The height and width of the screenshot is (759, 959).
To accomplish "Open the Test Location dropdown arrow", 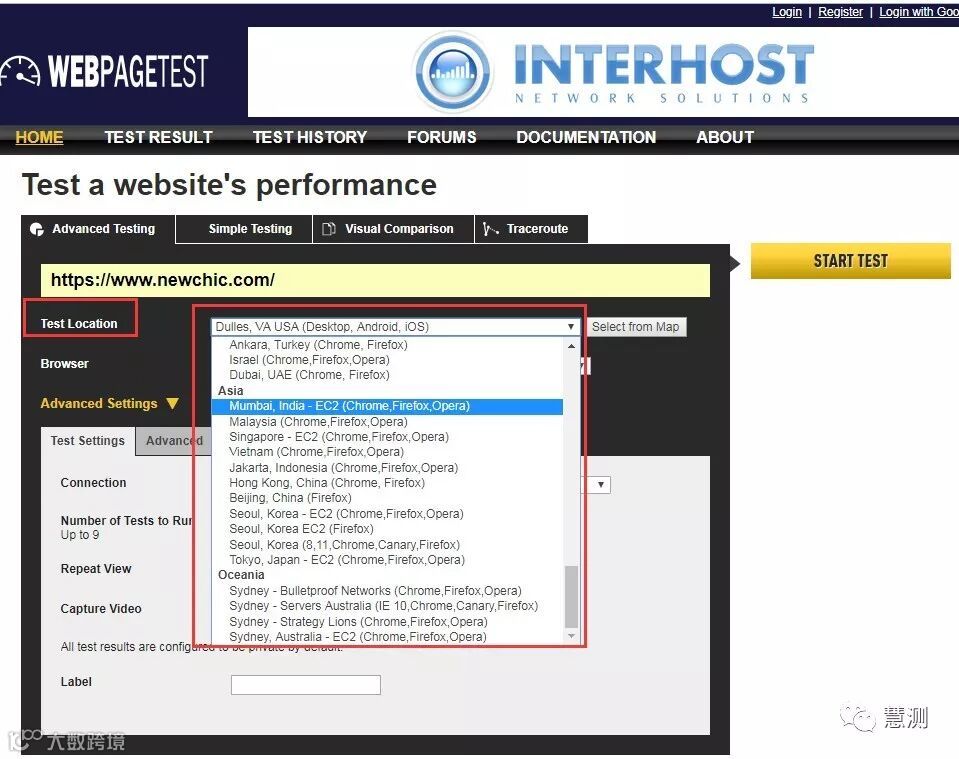I will (570, 327).
